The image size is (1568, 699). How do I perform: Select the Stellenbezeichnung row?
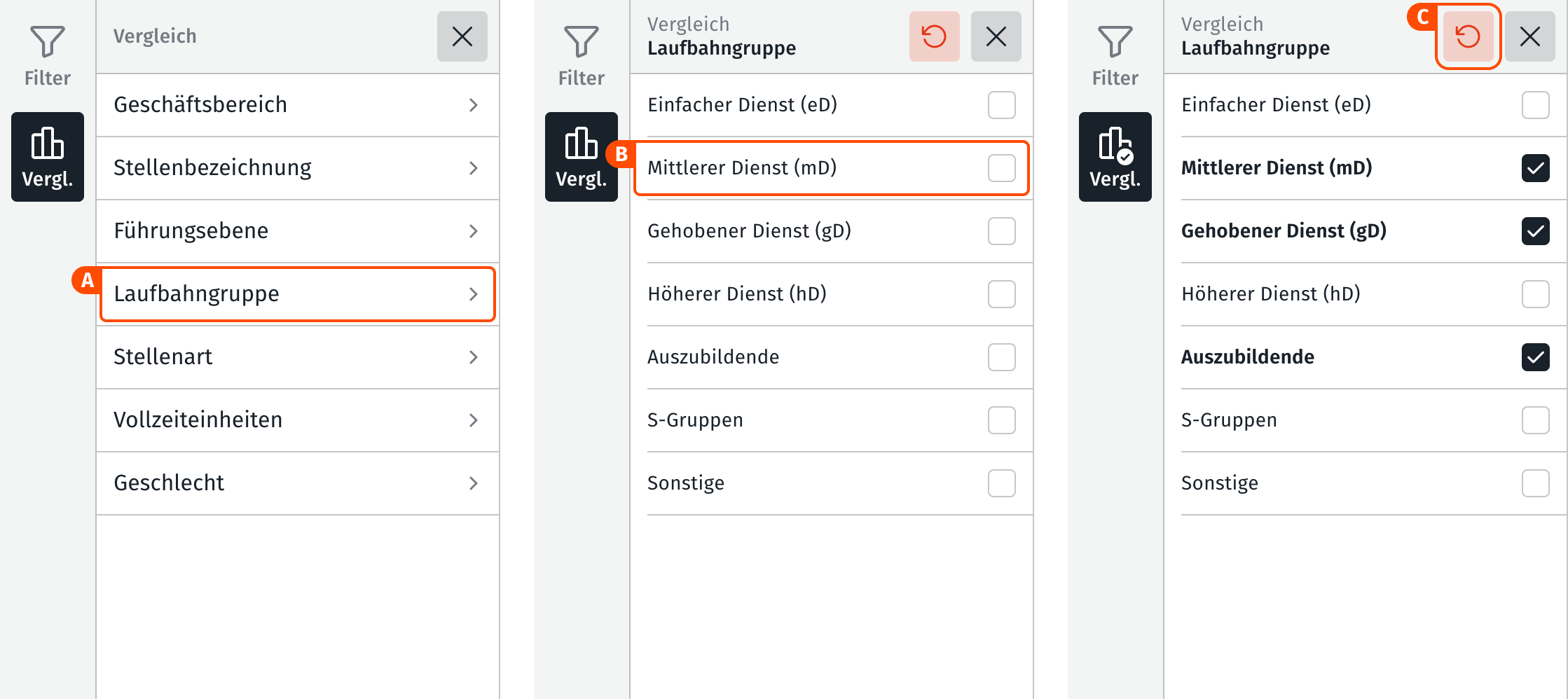tap(297, 168)
